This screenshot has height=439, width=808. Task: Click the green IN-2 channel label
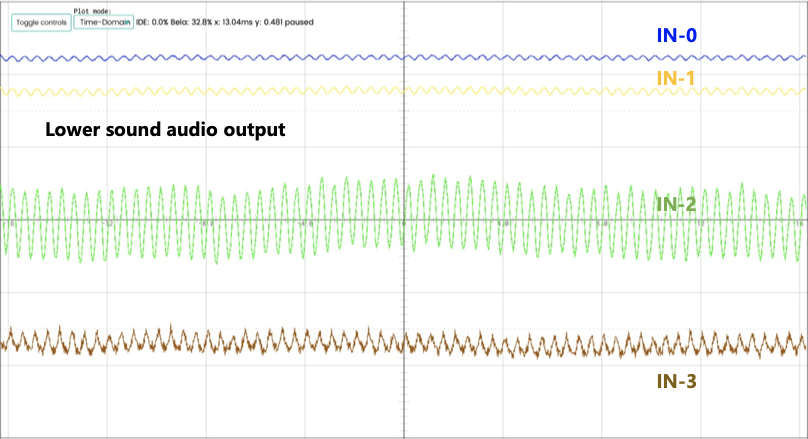676,205
